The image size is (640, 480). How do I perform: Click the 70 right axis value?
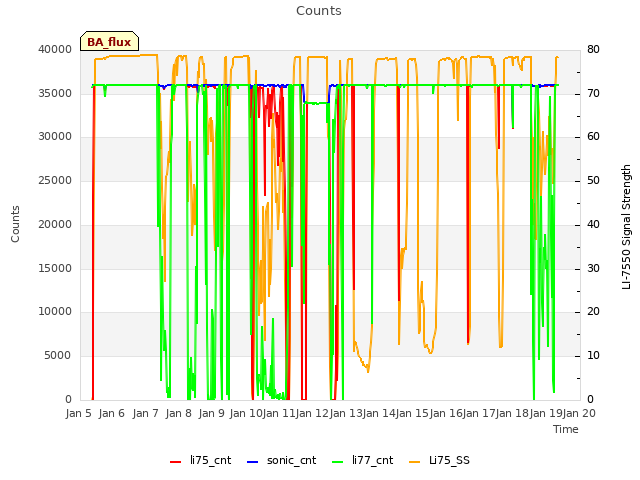pyautogui.click(x=593, y=93)
